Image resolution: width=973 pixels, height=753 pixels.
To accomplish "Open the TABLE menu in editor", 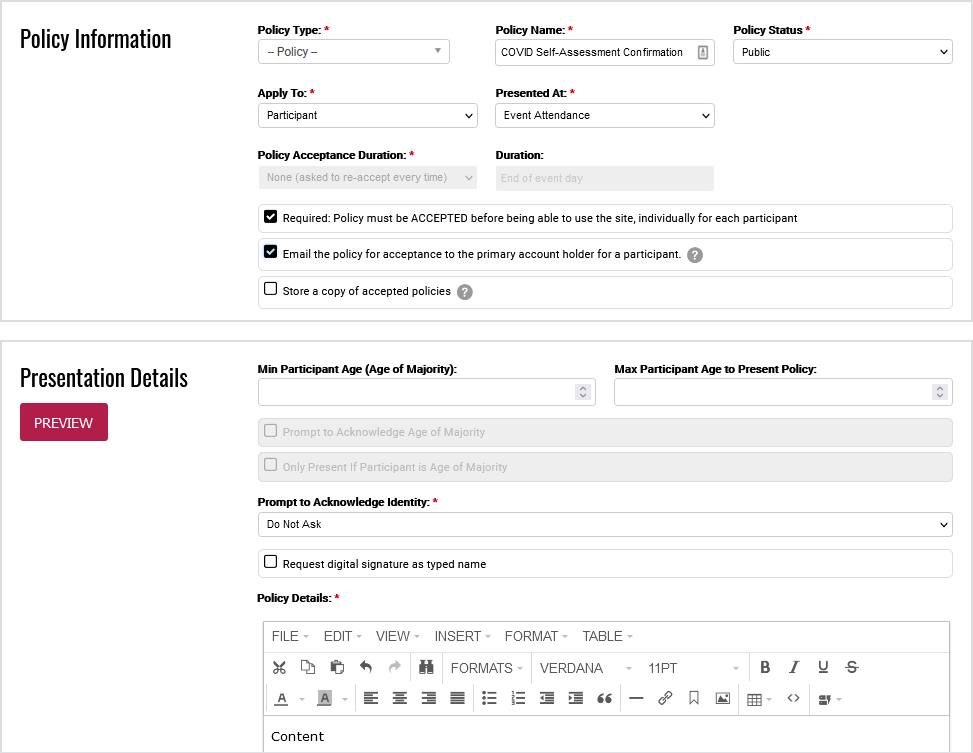I will coord(607,636).
